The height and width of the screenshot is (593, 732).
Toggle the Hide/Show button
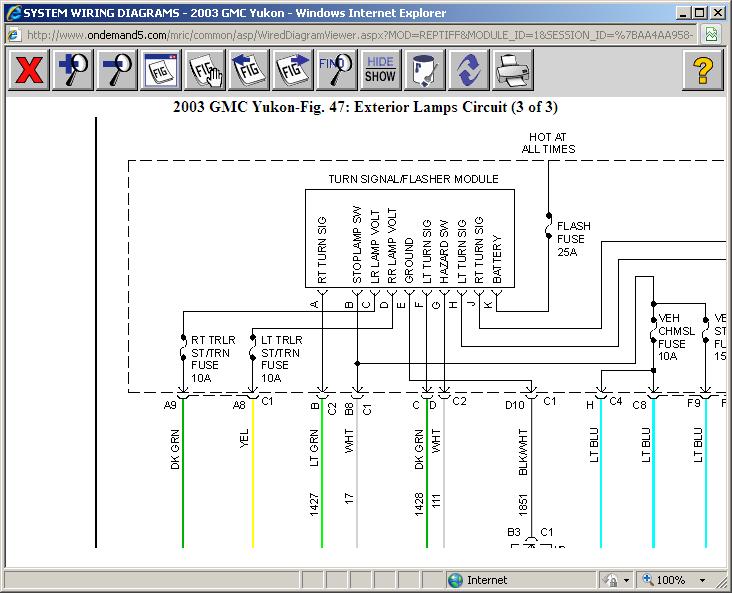pos(380,70)
